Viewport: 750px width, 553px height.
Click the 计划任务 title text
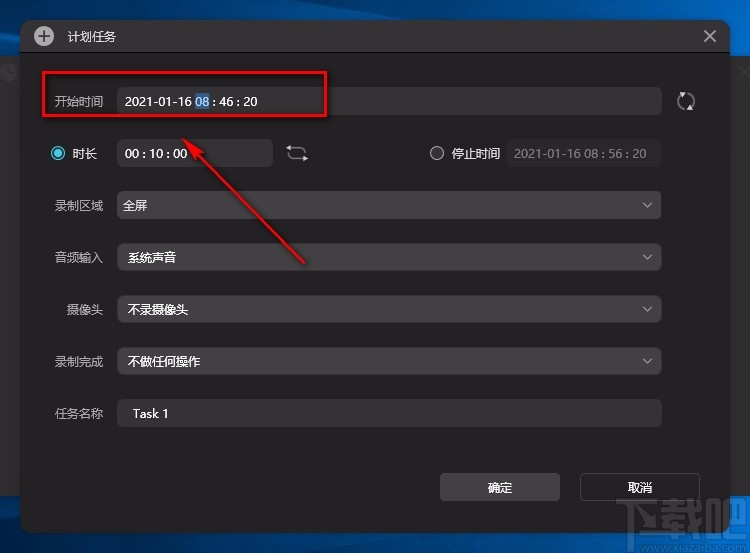(91, 37)
